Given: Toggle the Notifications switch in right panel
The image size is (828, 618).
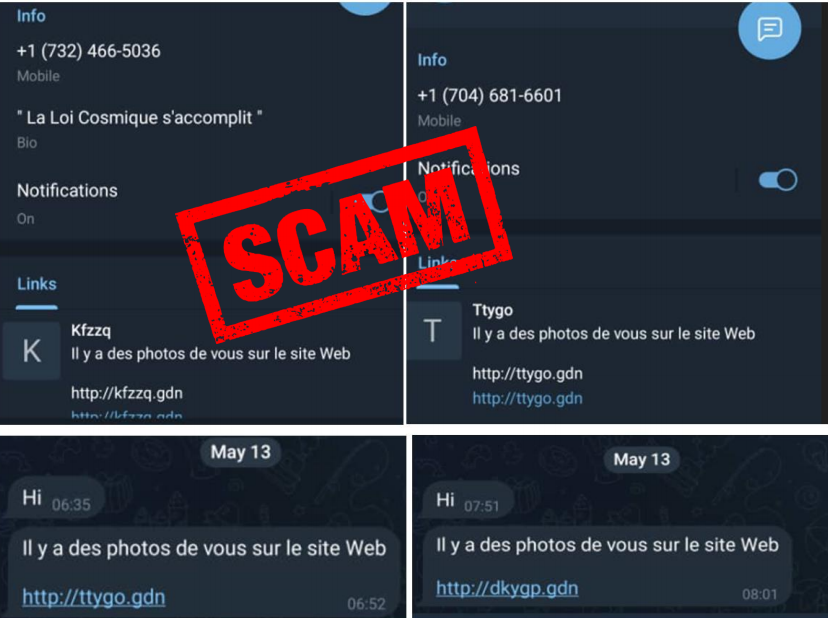Looking at the screenshot, I should [x=778, y=180].
